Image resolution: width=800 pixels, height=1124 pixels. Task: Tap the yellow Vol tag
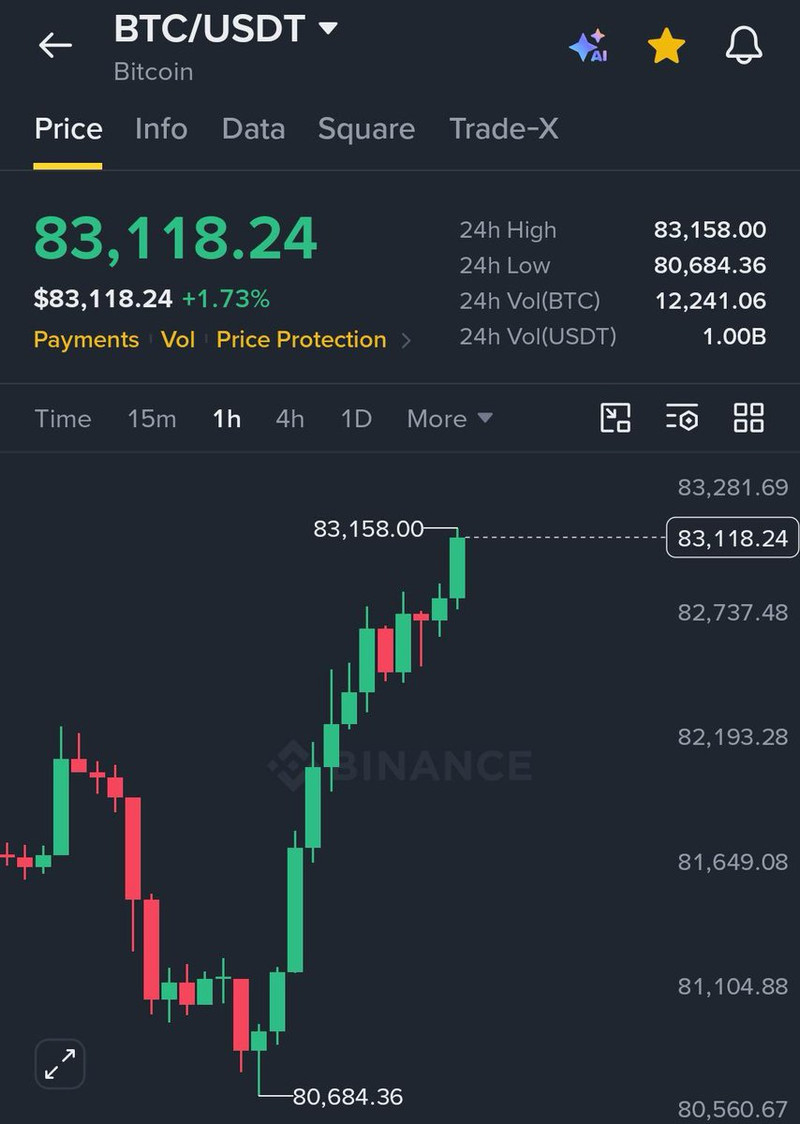pyautogui.click(x=178, y=339)
